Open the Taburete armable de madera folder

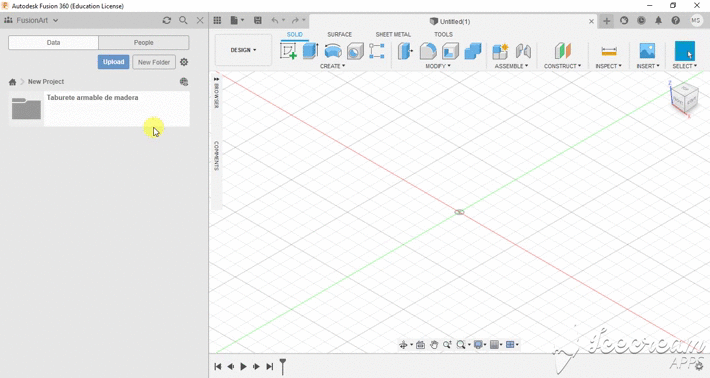click(x=99, y=109)
